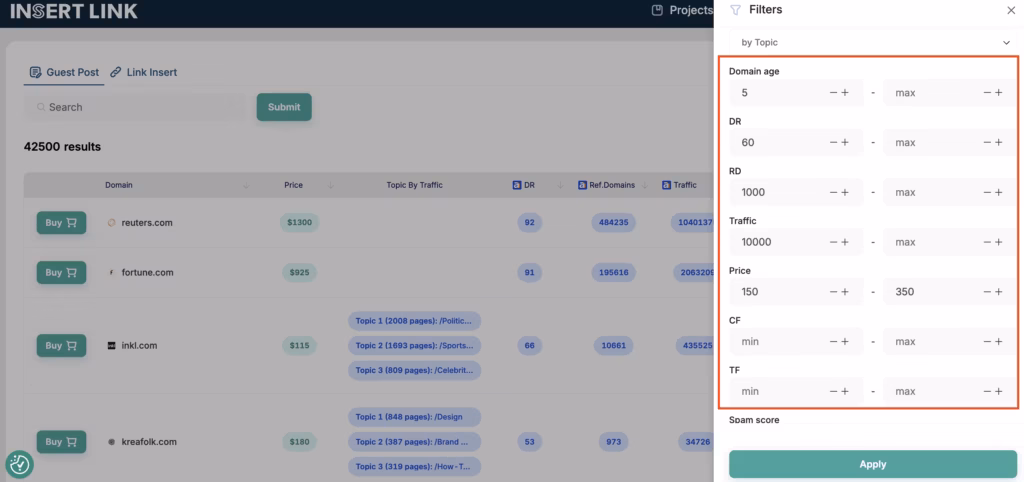This screenshot has width=1024, height=482.
Task: Open the by Topic dropdown
Action: [x=872, y=42]
